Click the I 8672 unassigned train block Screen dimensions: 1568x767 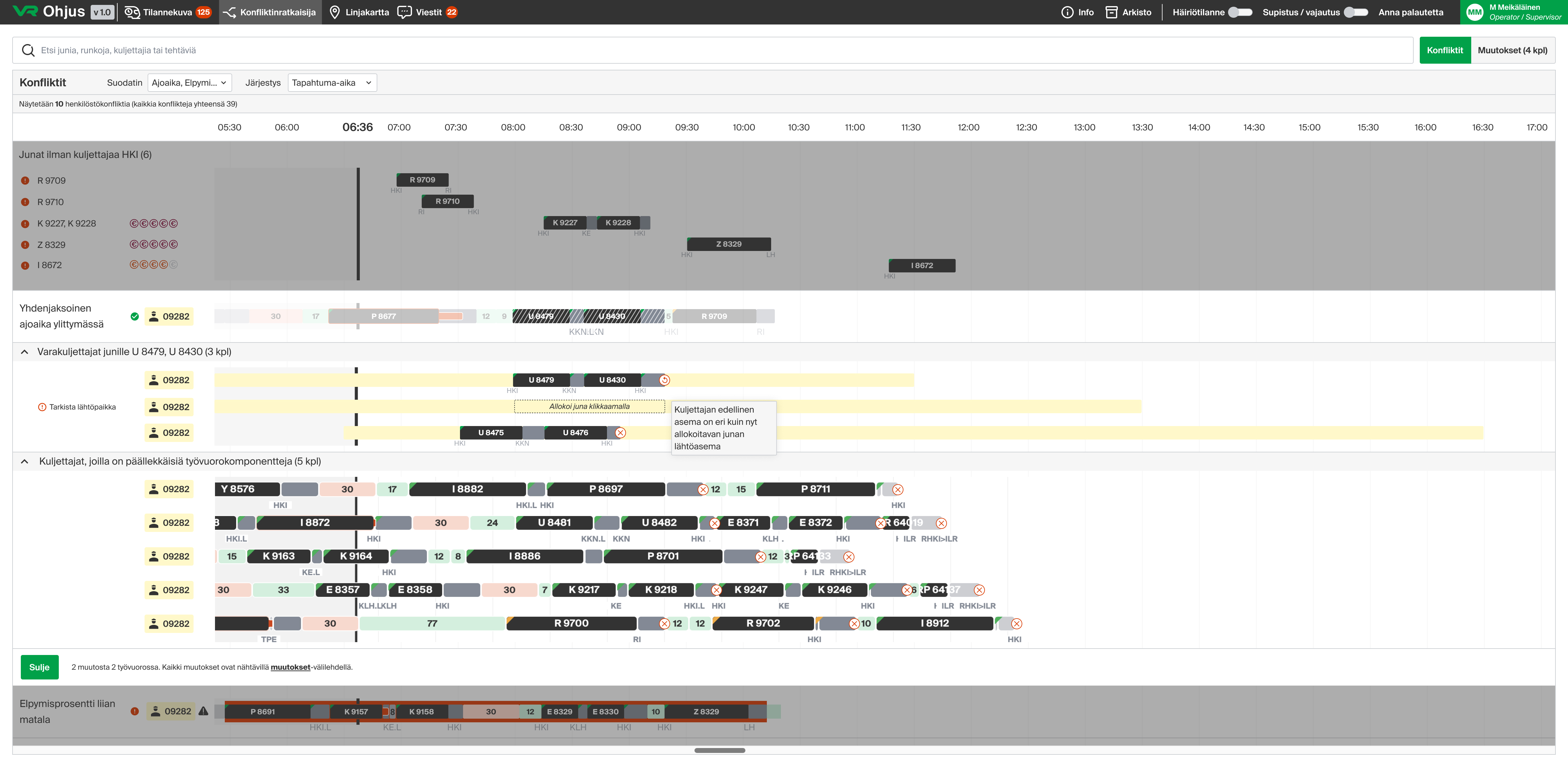pos(922,265)
